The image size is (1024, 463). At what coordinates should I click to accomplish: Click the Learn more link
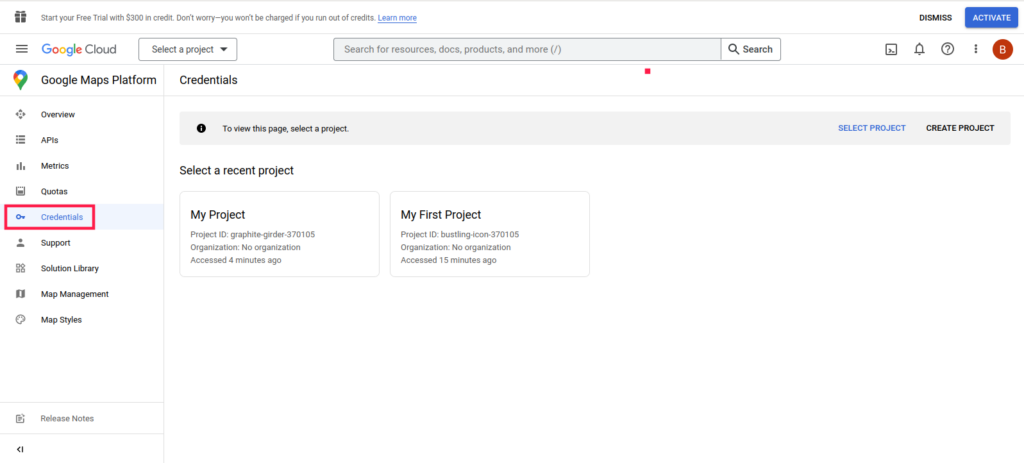click(397, 18)
